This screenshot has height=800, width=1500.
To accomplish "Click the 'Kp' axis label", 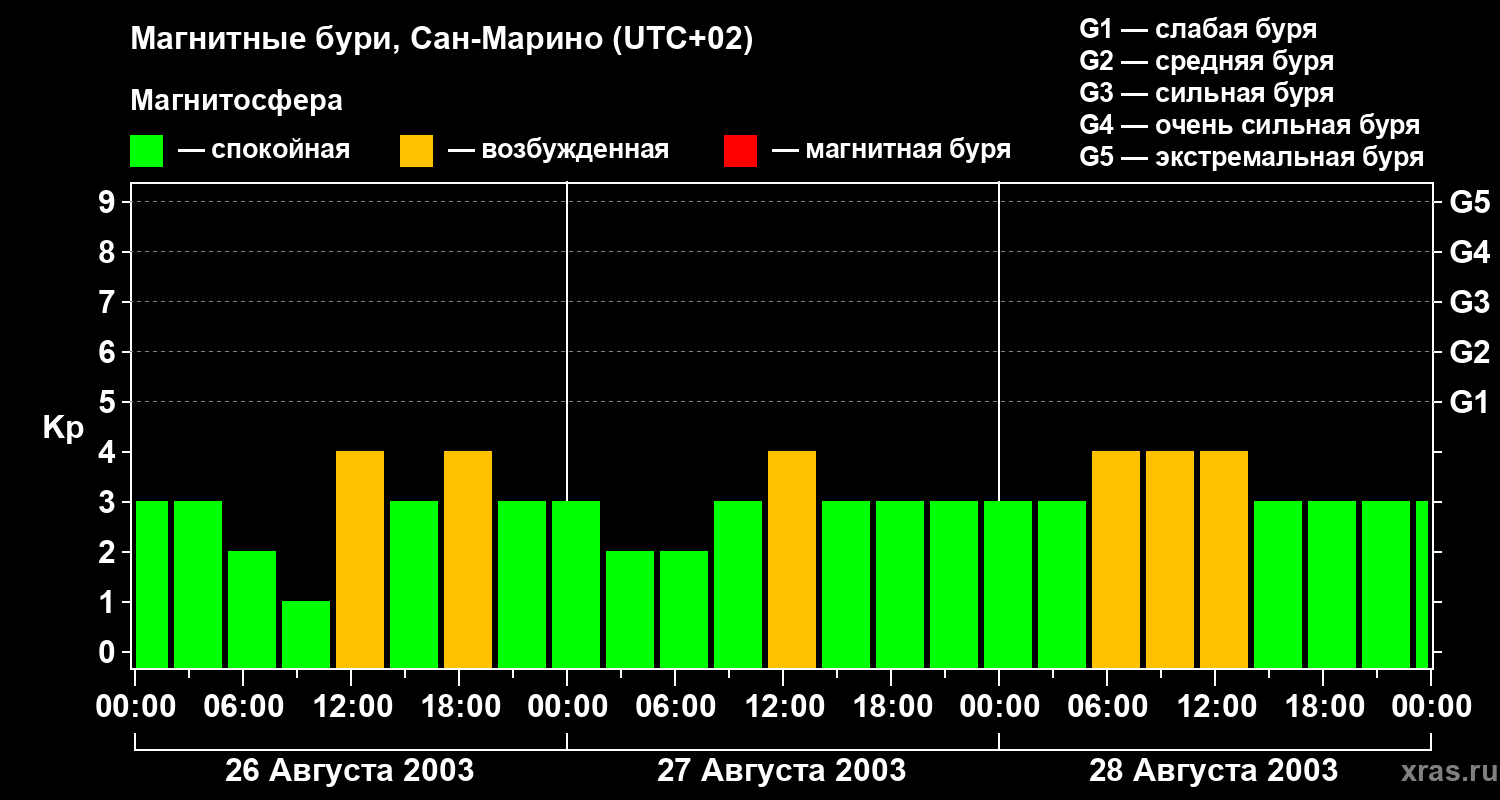I will [63, 429].
